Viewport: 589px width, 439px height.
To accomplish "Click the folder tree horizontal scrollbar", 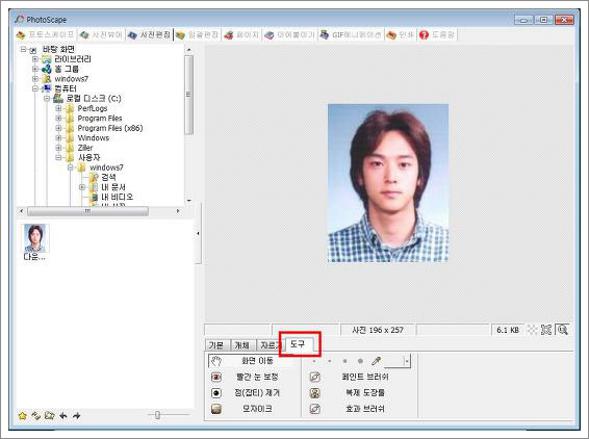I will (88, 211).
